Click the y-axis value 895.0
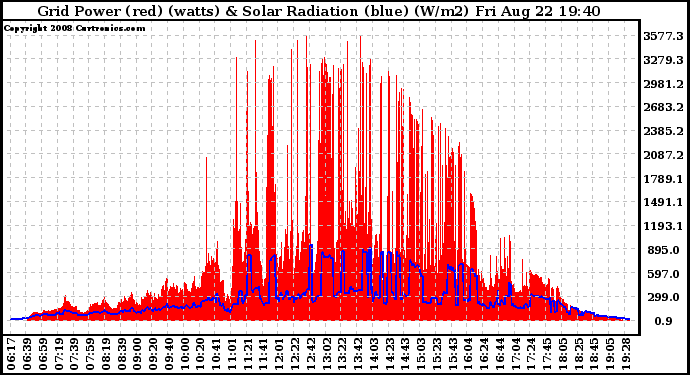Image resolution: width=690 pixels, height=375 pixels. [x=664, y=250]
